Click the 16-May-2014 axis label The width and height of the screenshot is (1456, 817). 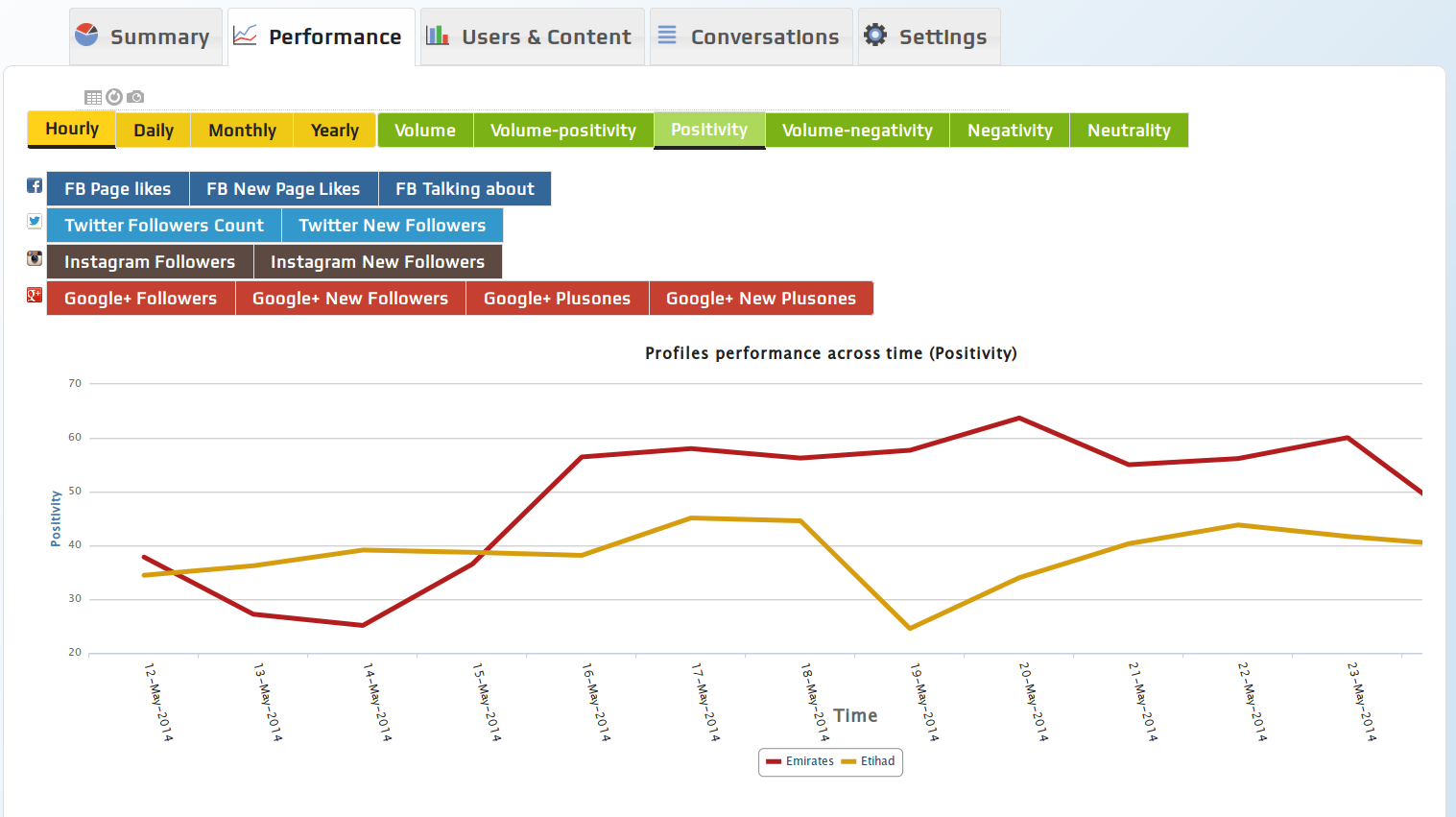click(596, 702)
